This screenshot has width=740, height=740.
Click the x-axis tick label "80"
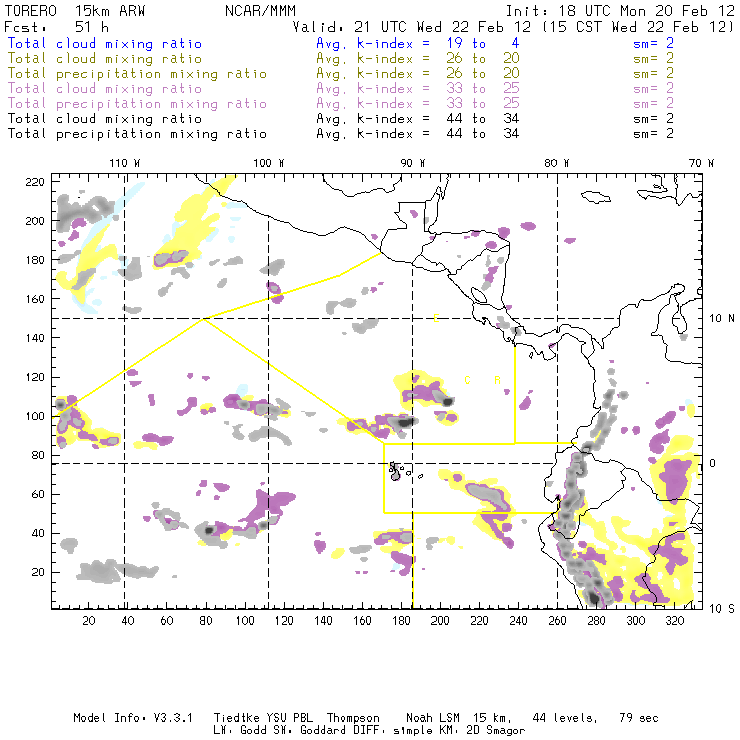coord(206,621)
